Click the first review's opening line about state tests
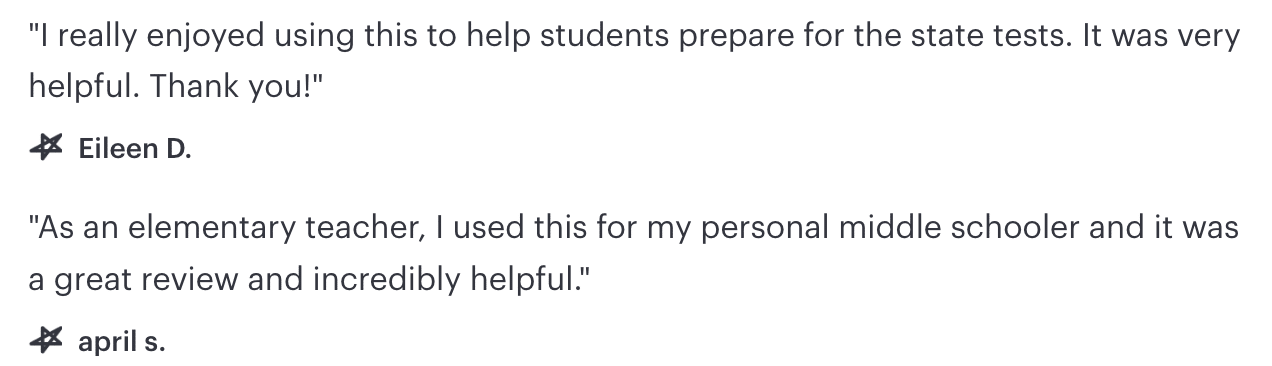Viewport: 1272px width, 366px height. point(634,38)
